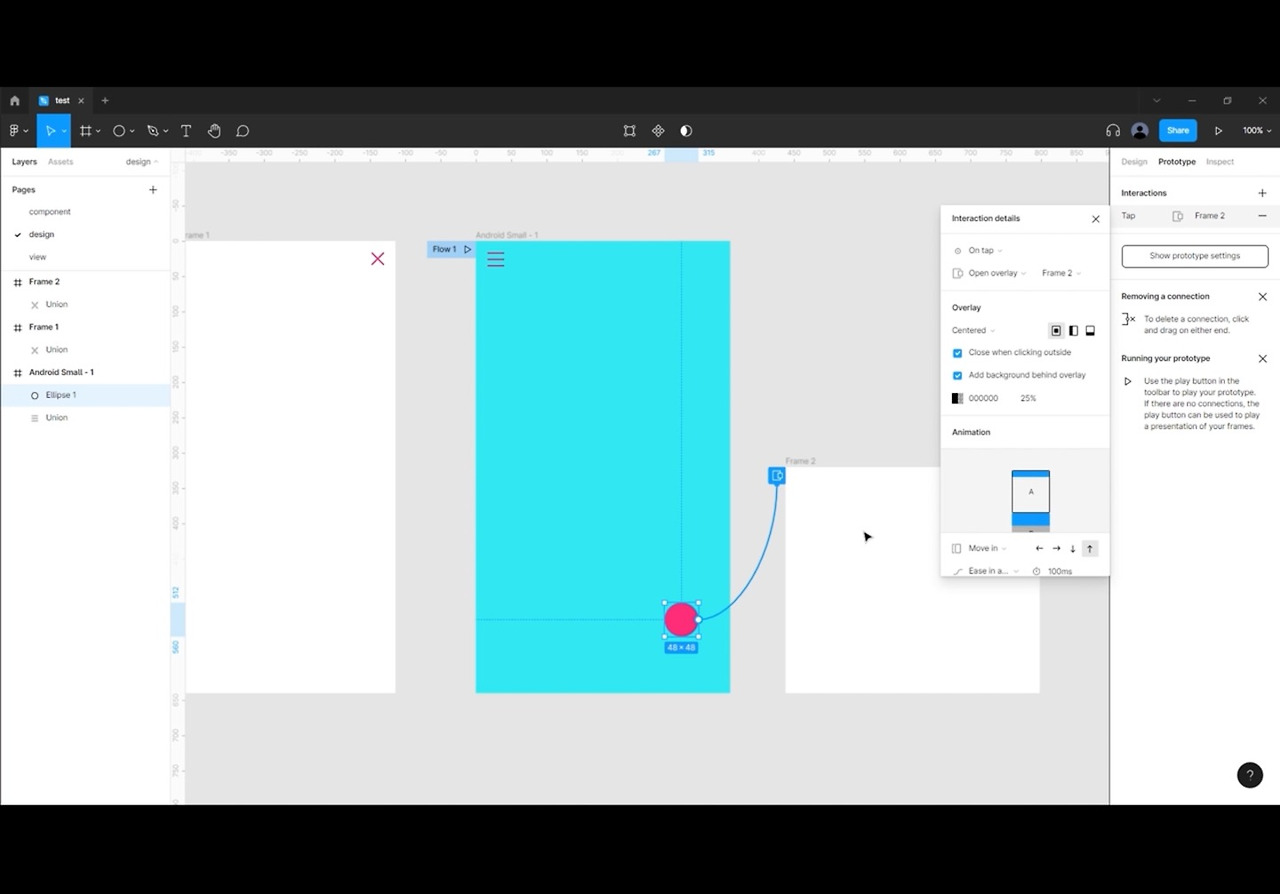Select the Comment tool
The width and height of the screenshot is (1280, 894).
click(242, 131)
